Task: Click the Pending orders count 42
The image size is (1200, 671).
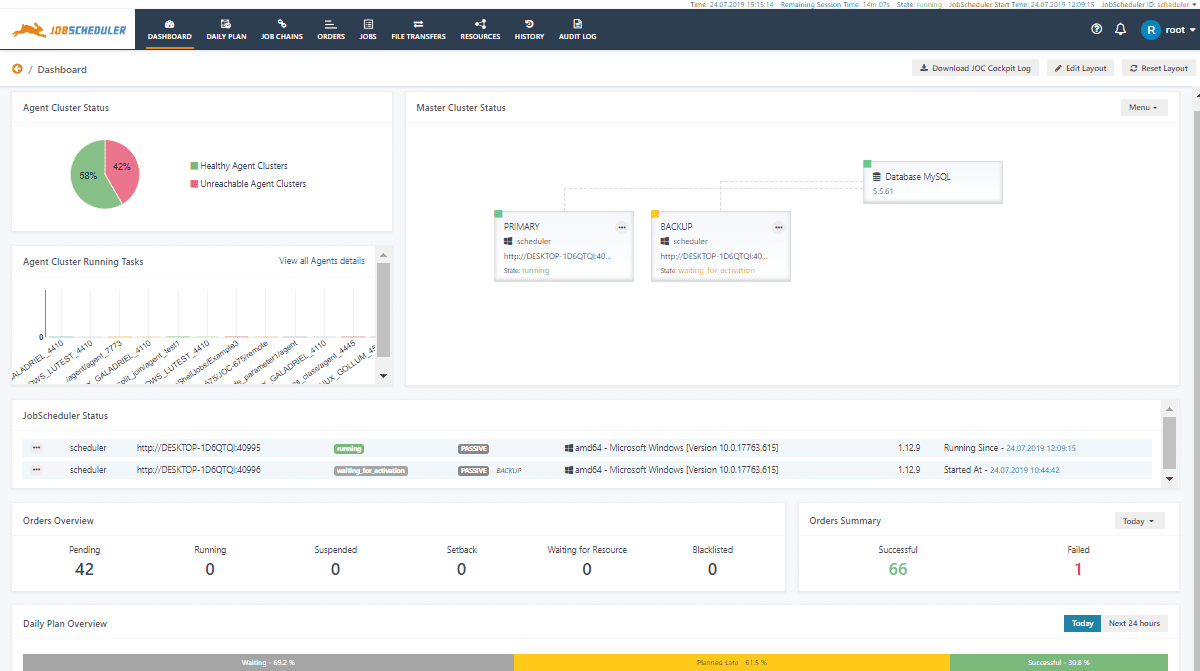Action: coord(84,569)
